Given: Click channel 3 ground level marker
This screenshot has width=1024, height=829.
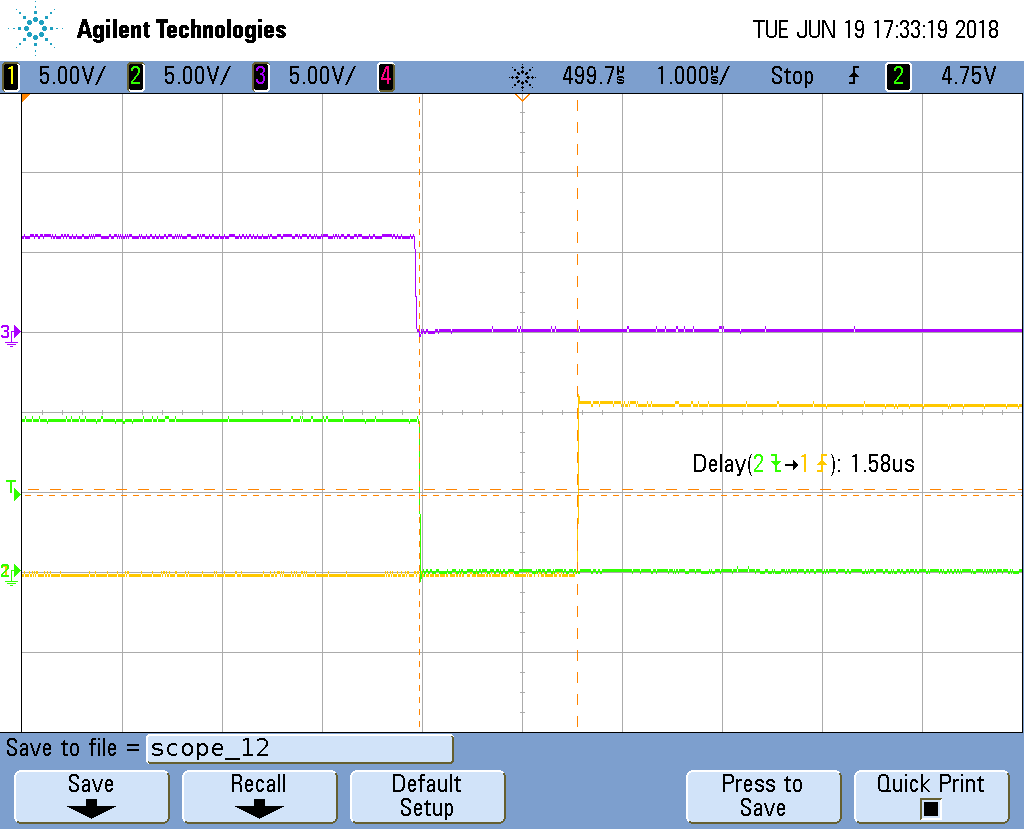Looking at the screenshot, I should [10, 334].
